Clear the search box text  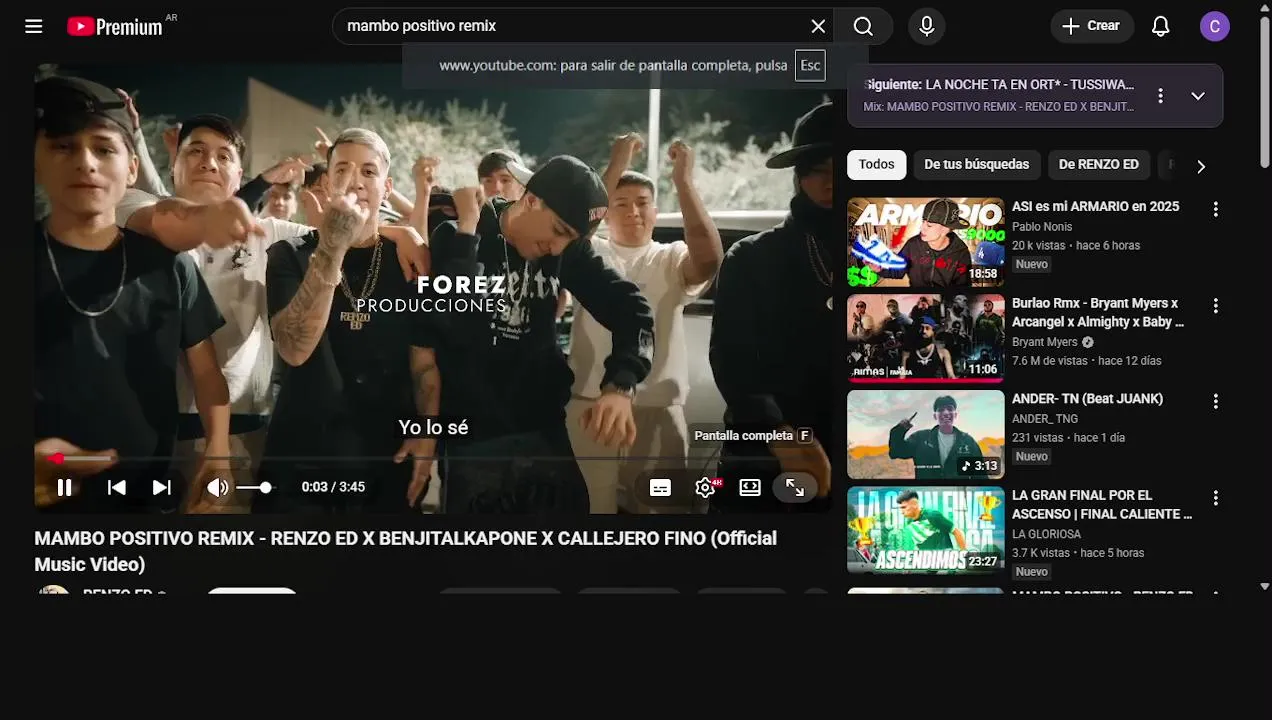pyautogui.click(x=818, y=26)
